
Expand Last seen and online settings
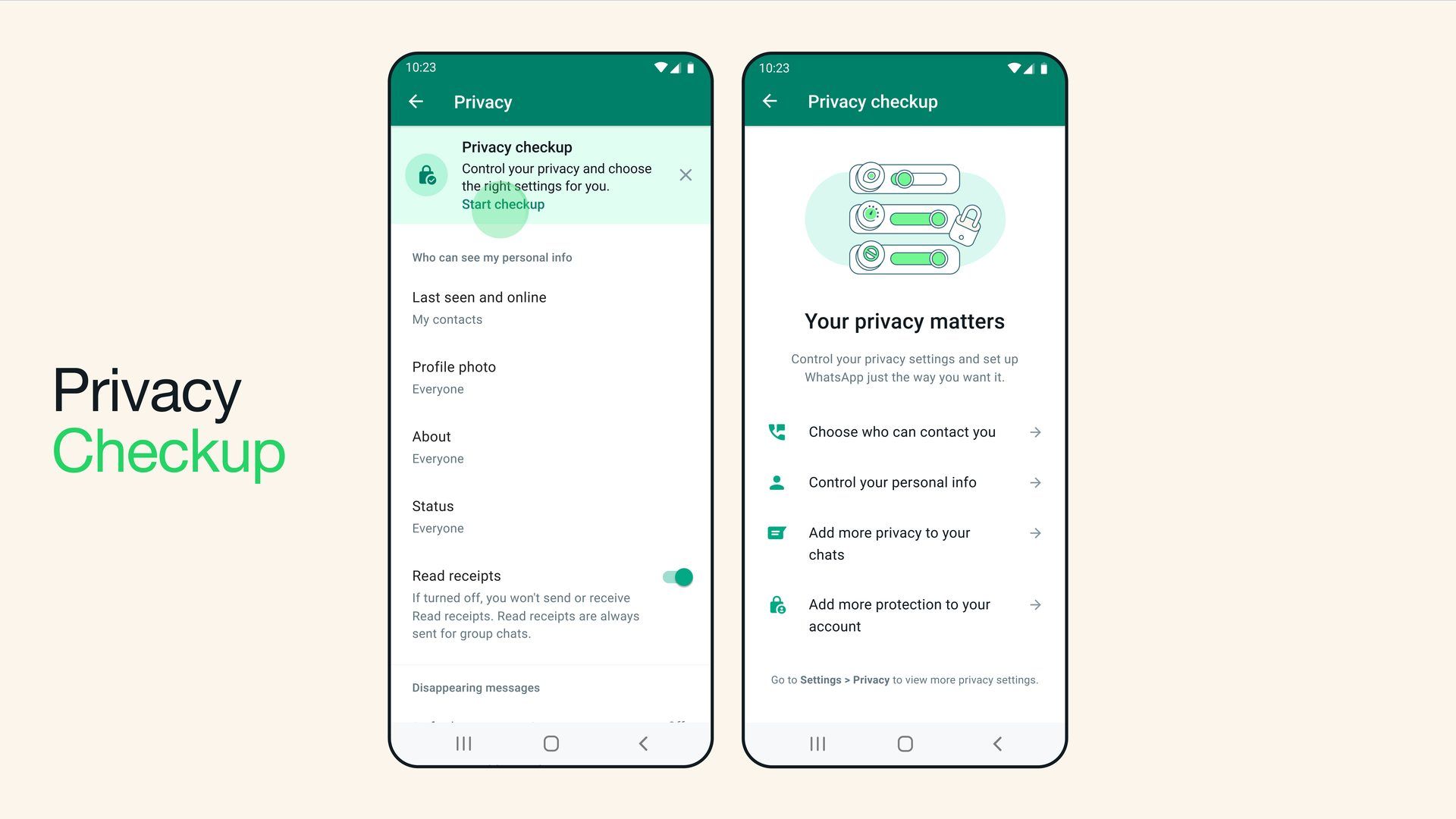click(x=549, y=307)
